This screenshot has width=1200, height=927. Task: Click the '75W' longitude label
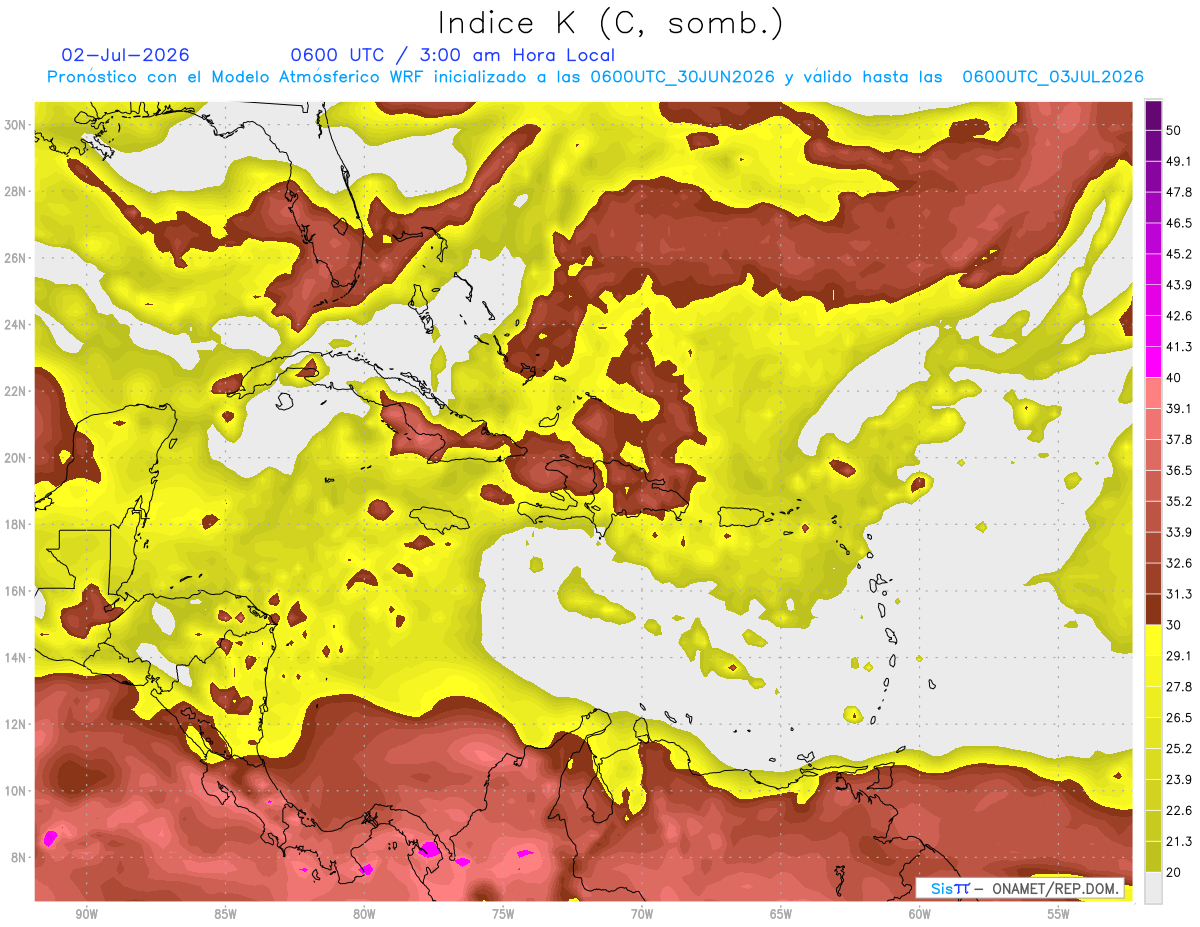pyautogui.click(x=503, y=915)
